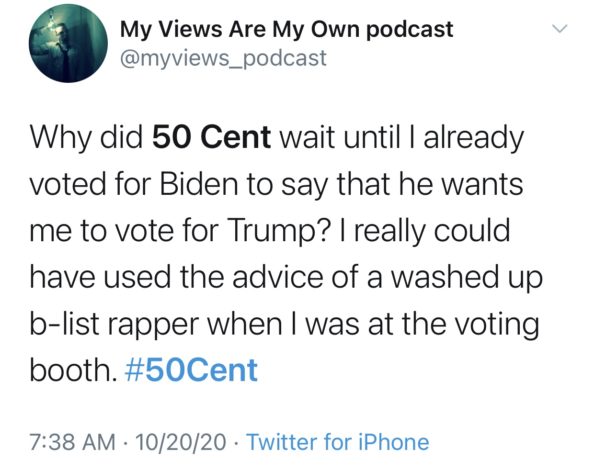Viewport: 595px width, 471px height.
Task: Click the word already on the first line
Action: (474, 139)
